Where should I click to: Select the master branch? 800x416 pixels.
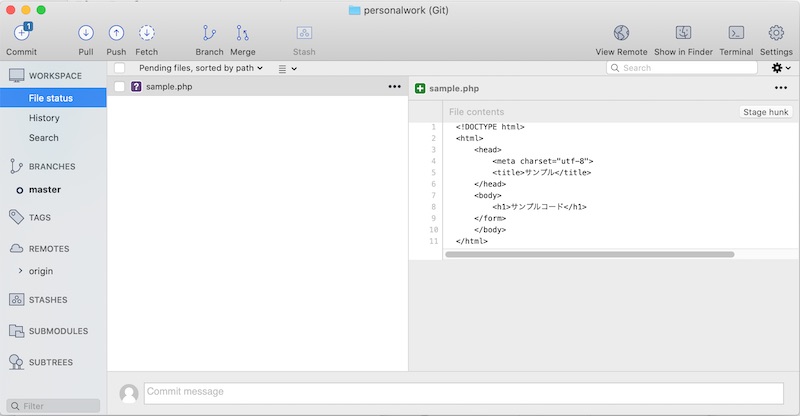point(45,189)
